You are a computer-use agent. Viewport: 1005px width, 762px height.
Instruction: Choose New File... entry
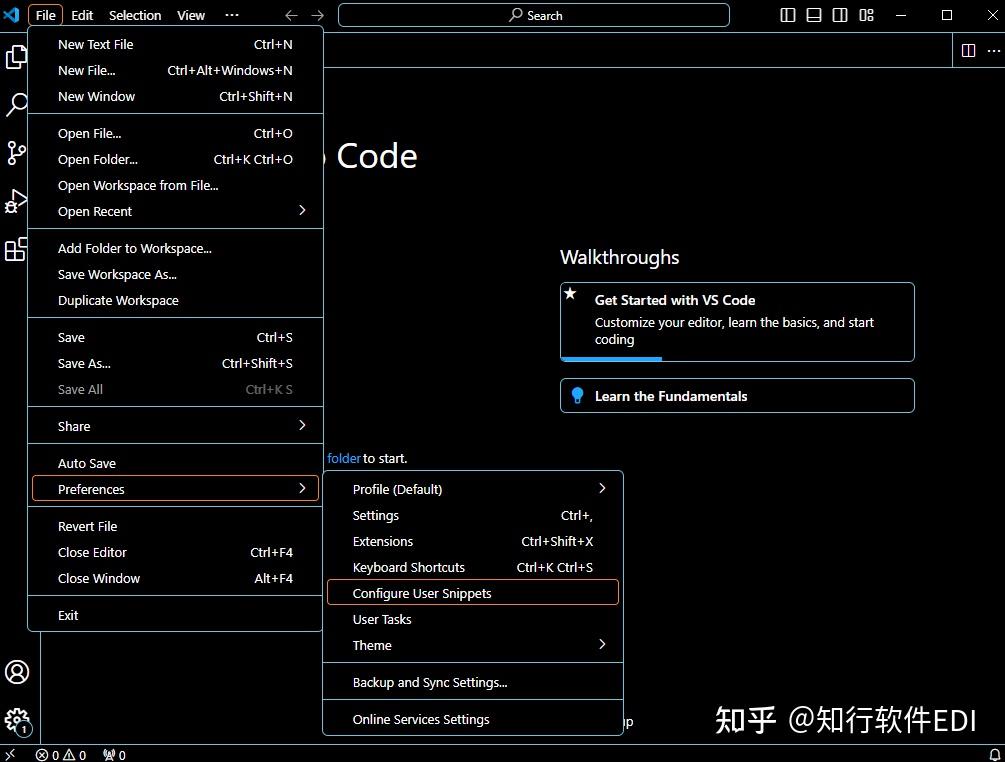coord(175,70)
